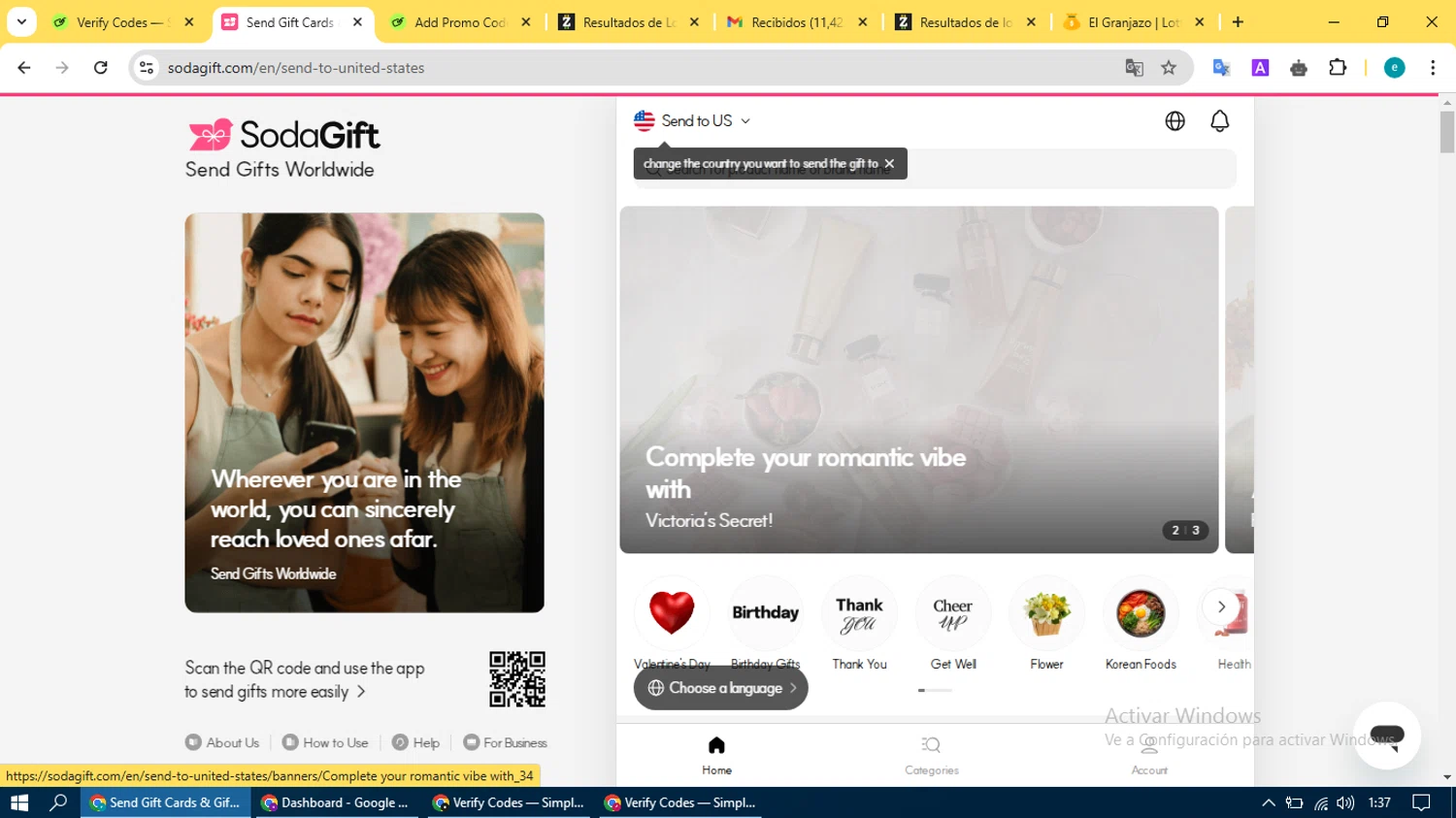Show hidden system tray icons
Image resolution: width=1456 pixels, height=818 pixels.
(1268, 802)
